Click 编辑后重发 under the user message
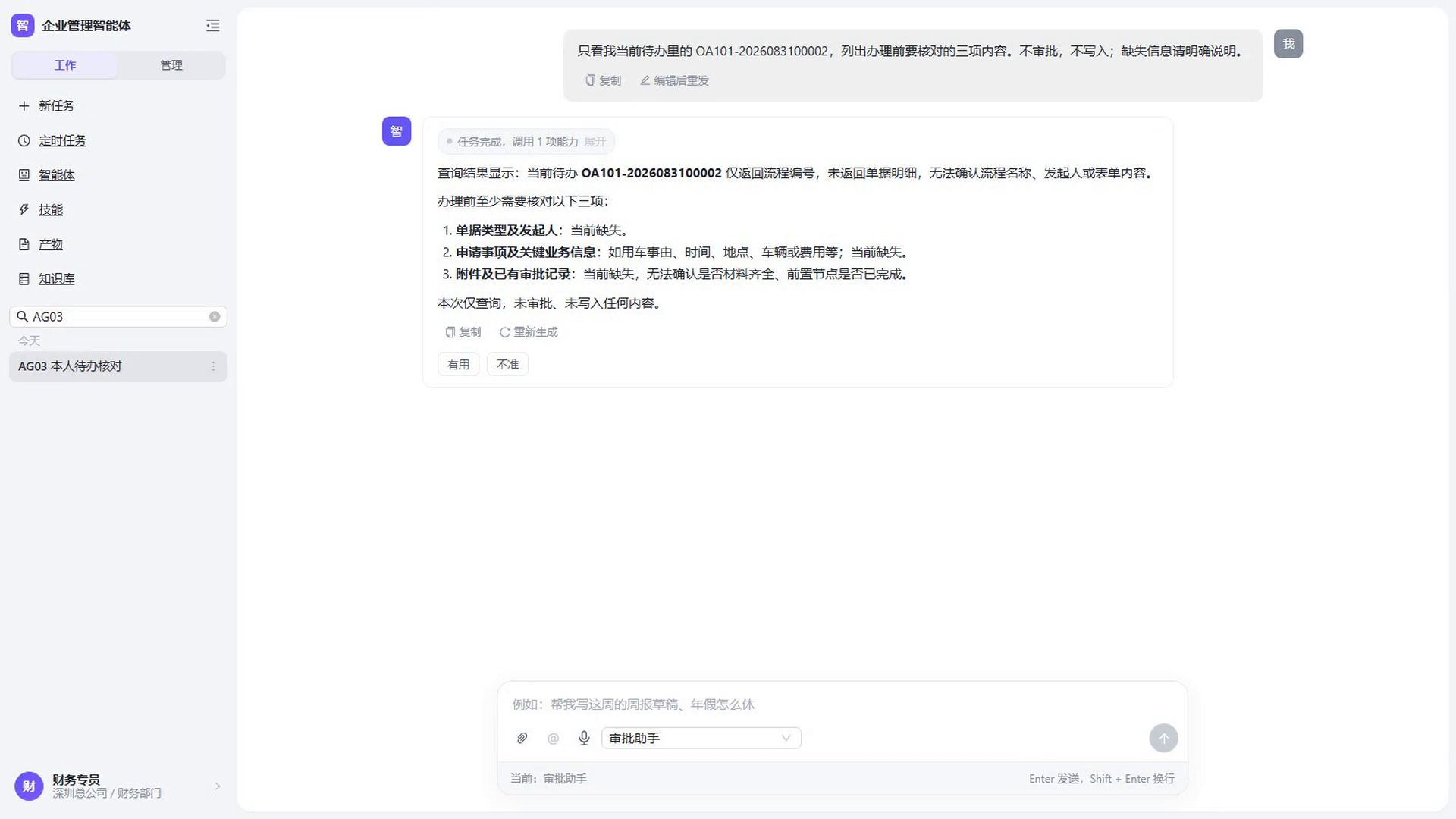 pyautogui.click(x=674, y=80)
